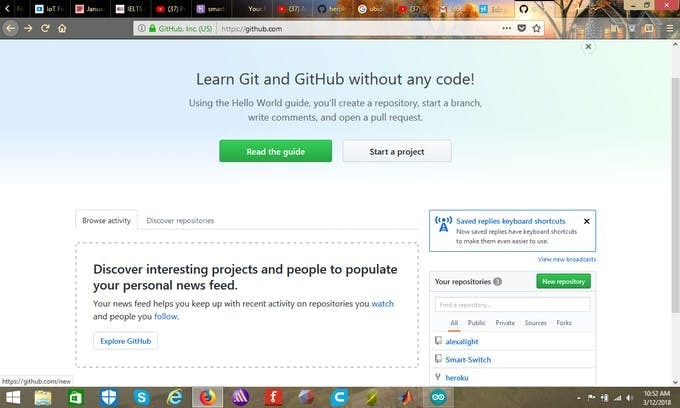Click the New repository button
The height and width of the screenshot is (408, 680).
tap(563, 281)
